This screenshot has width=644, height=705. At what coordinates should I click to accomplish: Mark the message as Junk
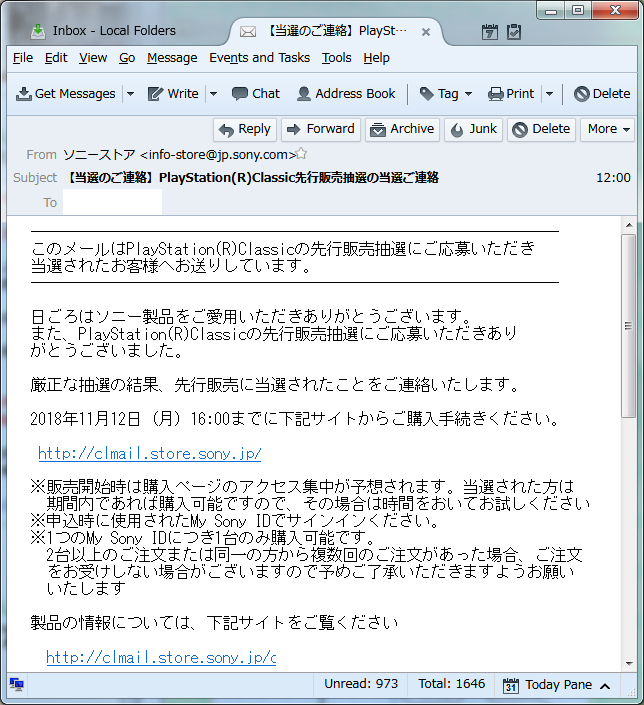473,129
